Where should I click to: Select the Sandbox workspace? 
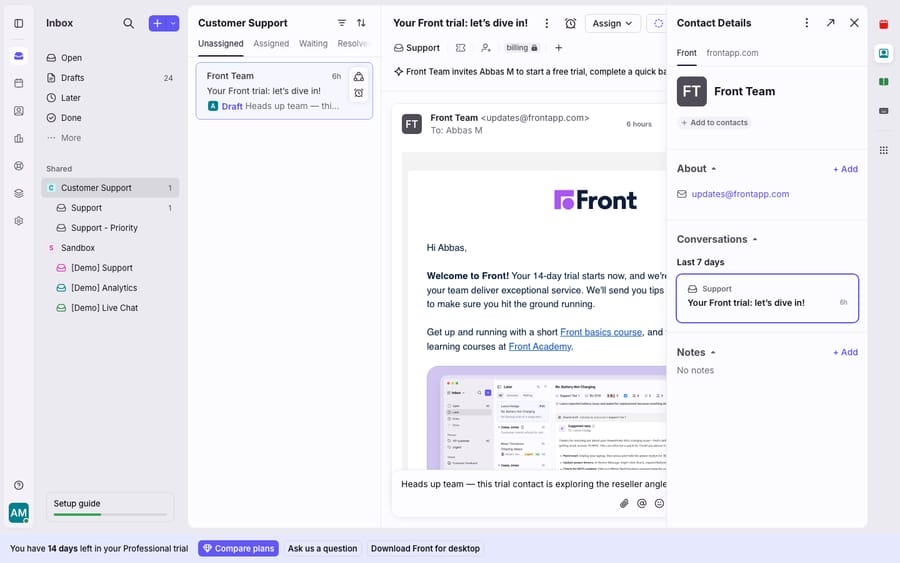coord(110,248)
